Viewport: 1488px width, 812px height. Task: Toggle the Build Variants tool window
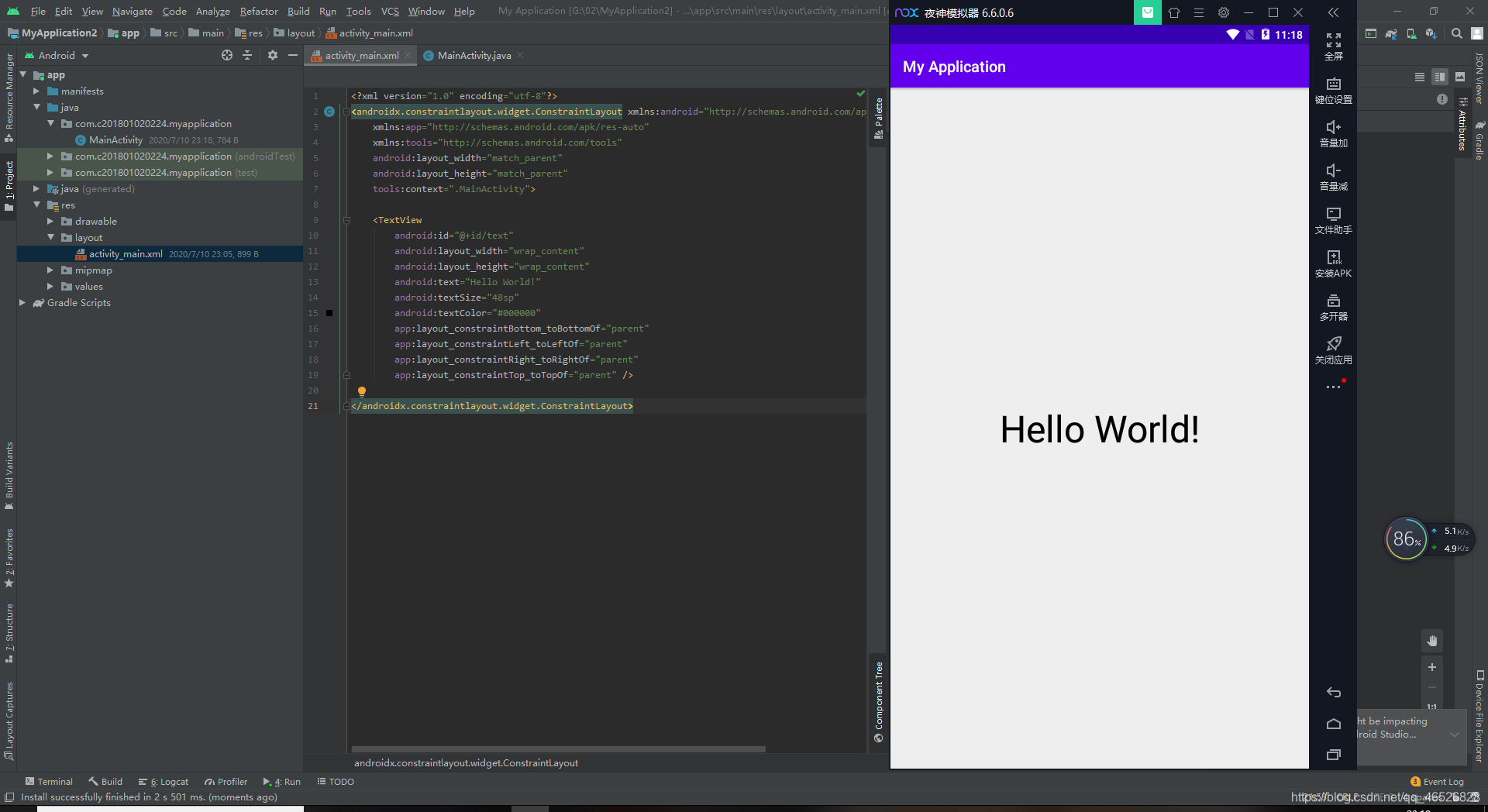coord(9,476)
